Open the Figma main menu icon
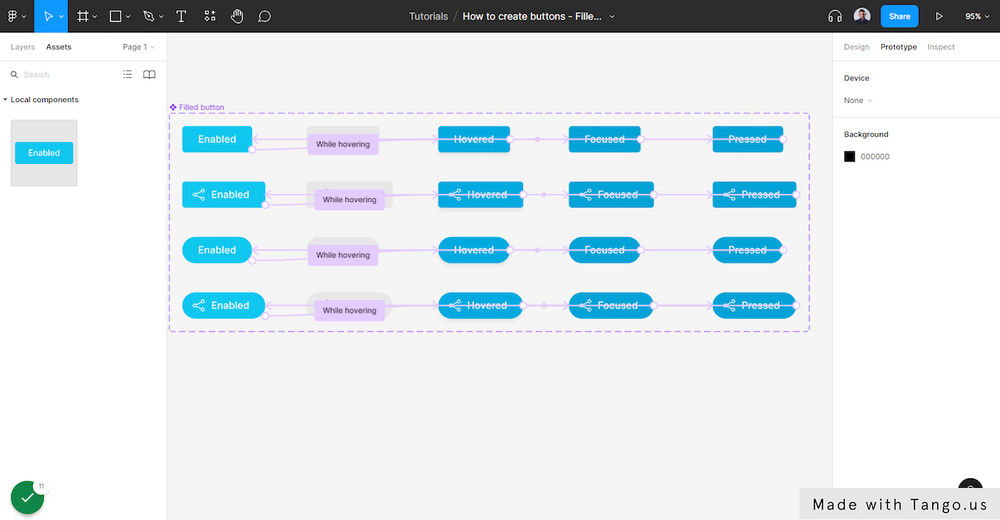 point(12,16)
